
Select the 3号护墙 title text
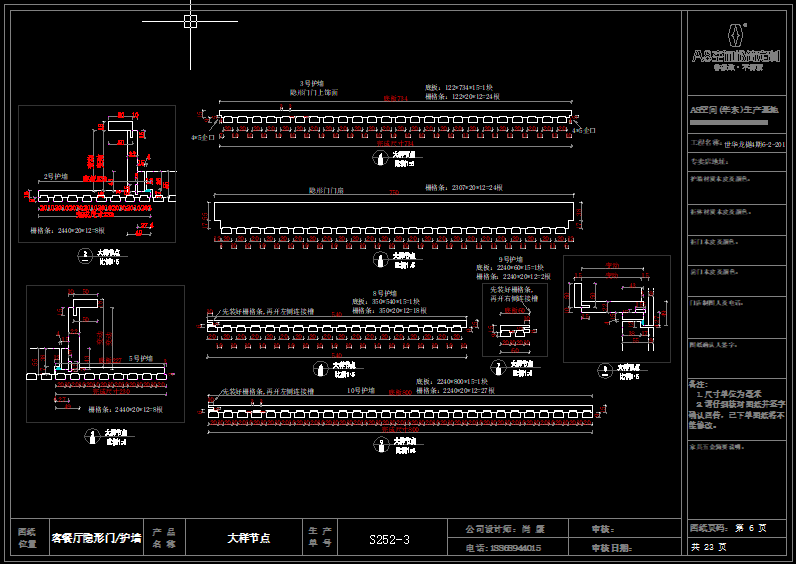[x=313, y=83]
